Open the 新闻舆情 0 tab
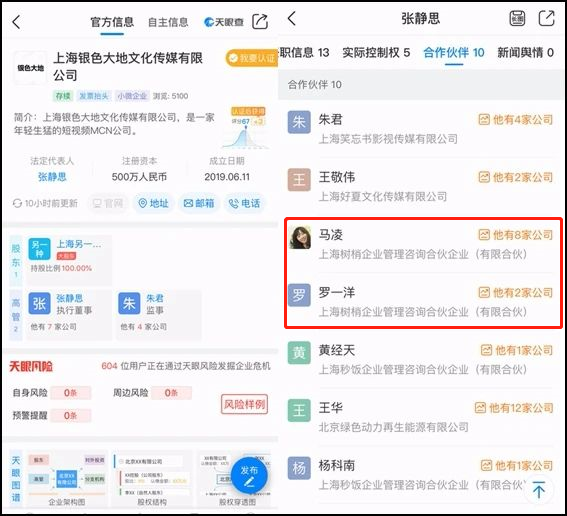Screen dimensions: 567x516 click(x=525, y=53)
